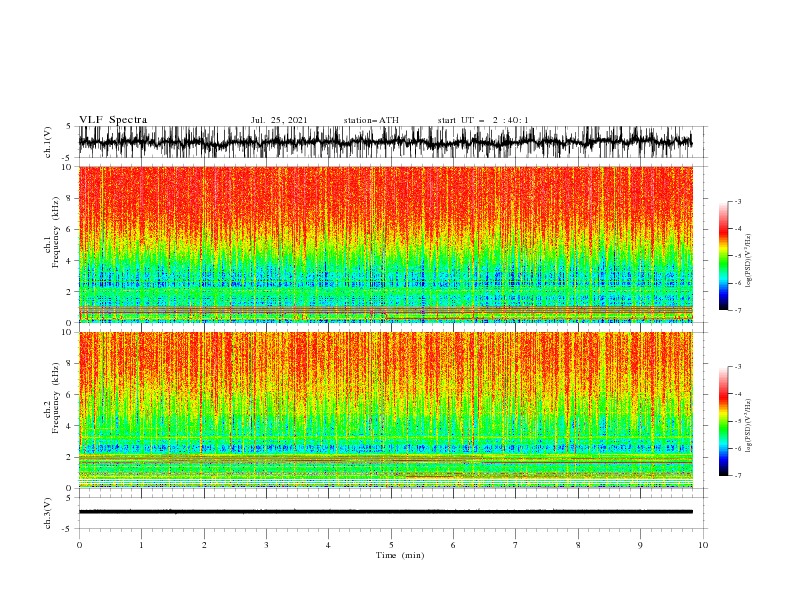792x612 pixels.
Task: Click the "VLF Spectra" title text
Action: tap(113, 120)
